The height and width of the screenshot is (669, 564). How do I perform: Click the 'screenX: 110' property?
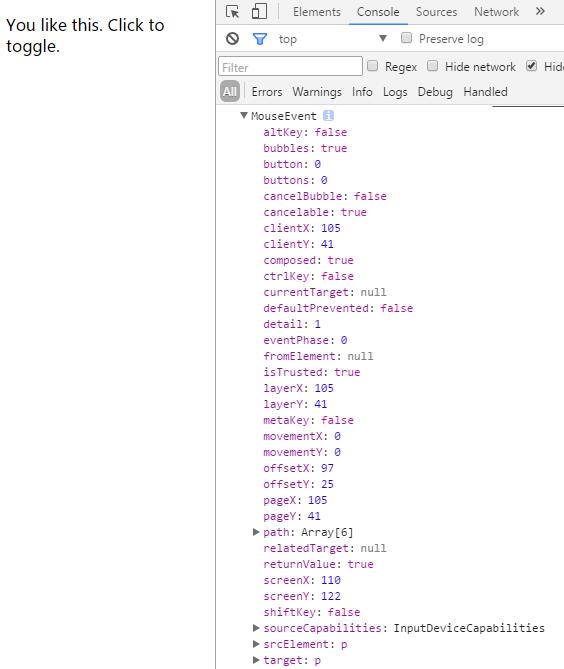[302, 580]
